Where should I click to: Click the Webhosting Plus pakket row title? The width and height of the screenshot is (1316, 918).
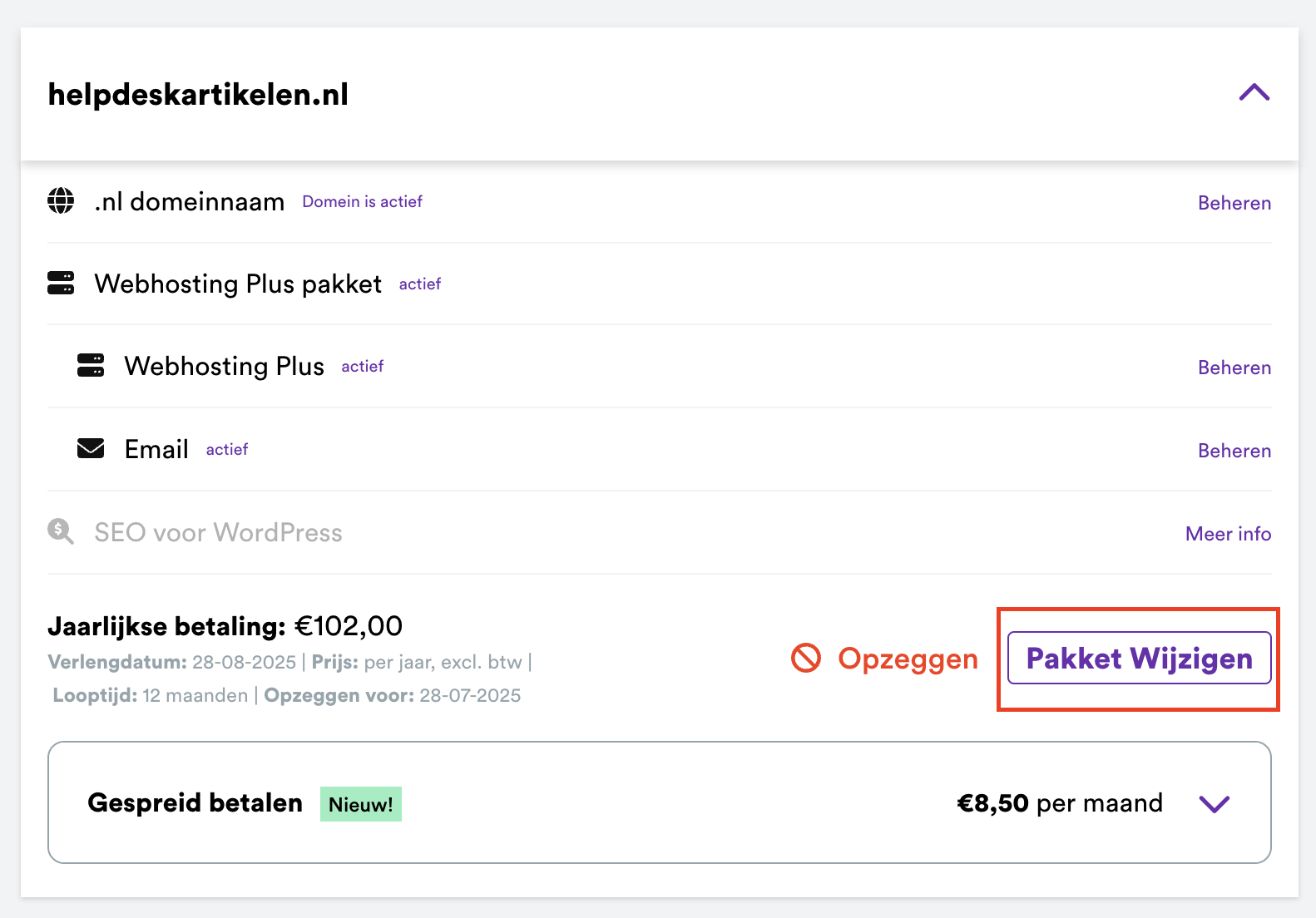(238, 284)
